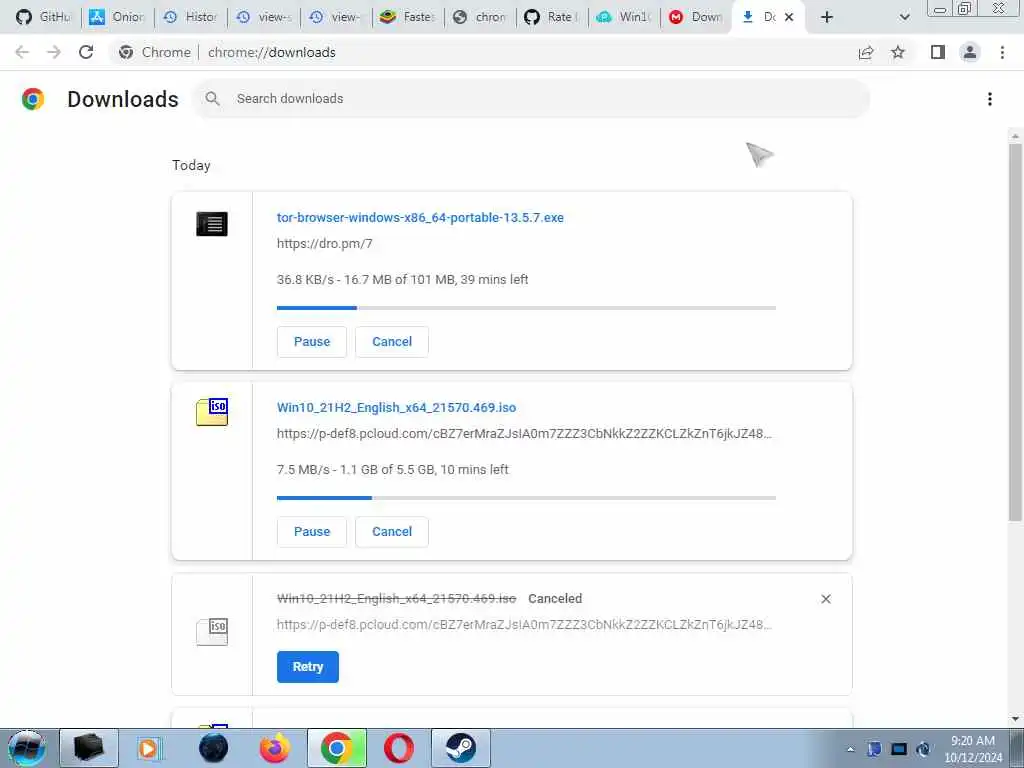Click the https://dro.pm/7 source URL
The image size is (1024, 768).
pyautogui.click(x=325, y=244)
